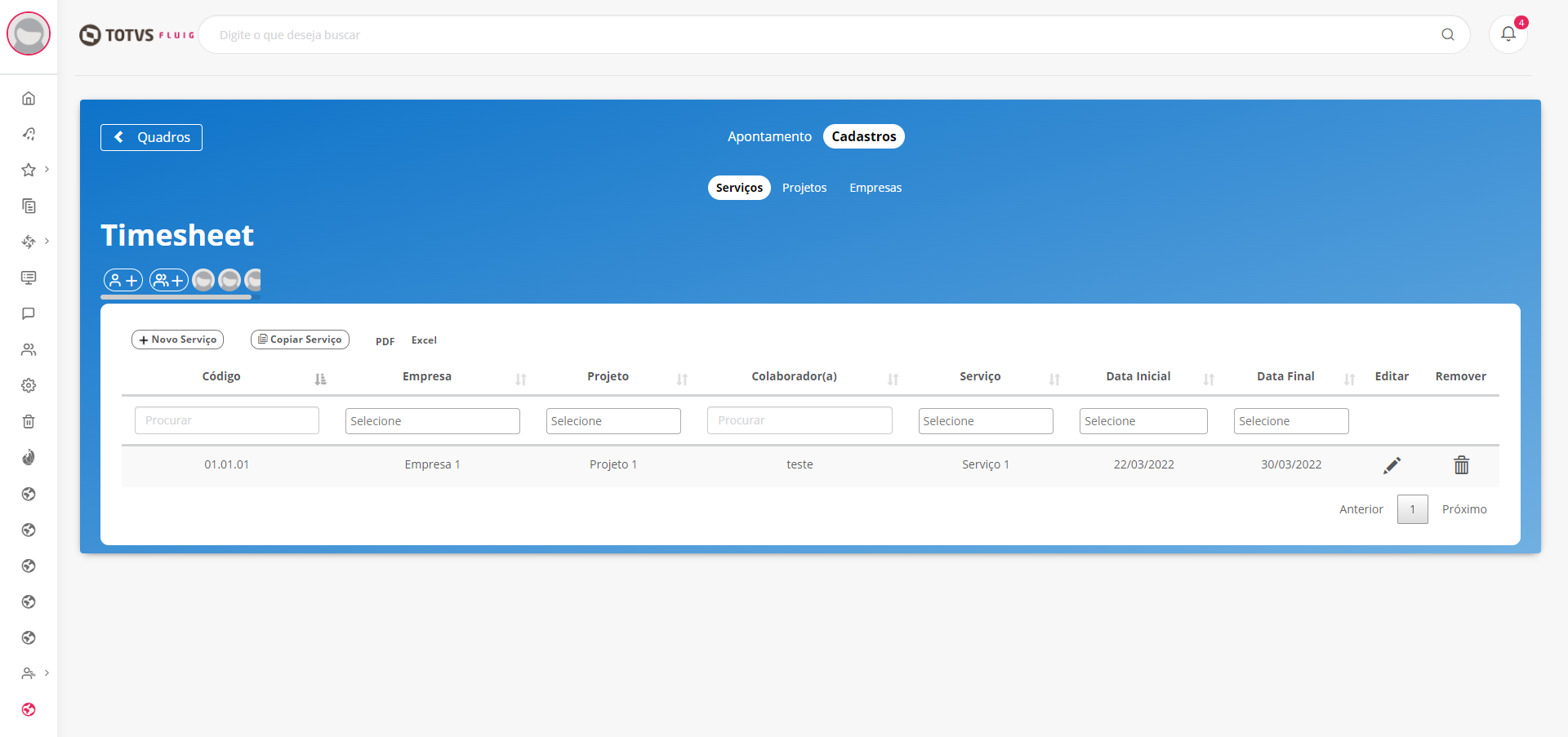Switch to the Projetos sub-tab
This screenshot has width=1568, height=737.
point(804,188)
